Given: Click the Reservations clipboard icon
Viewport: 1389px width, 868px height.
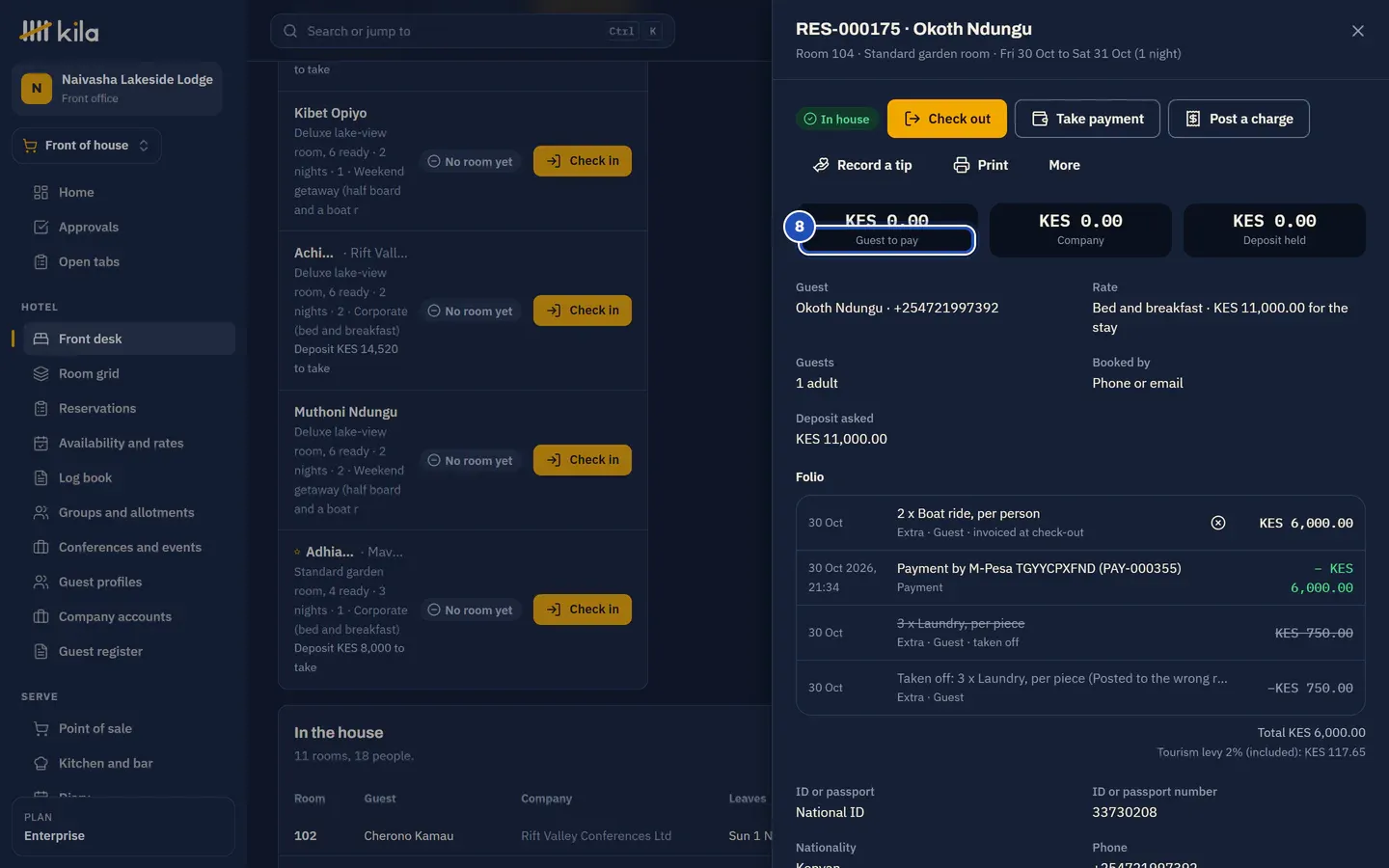Looking at the screenshot, I should tap(41, 408).
